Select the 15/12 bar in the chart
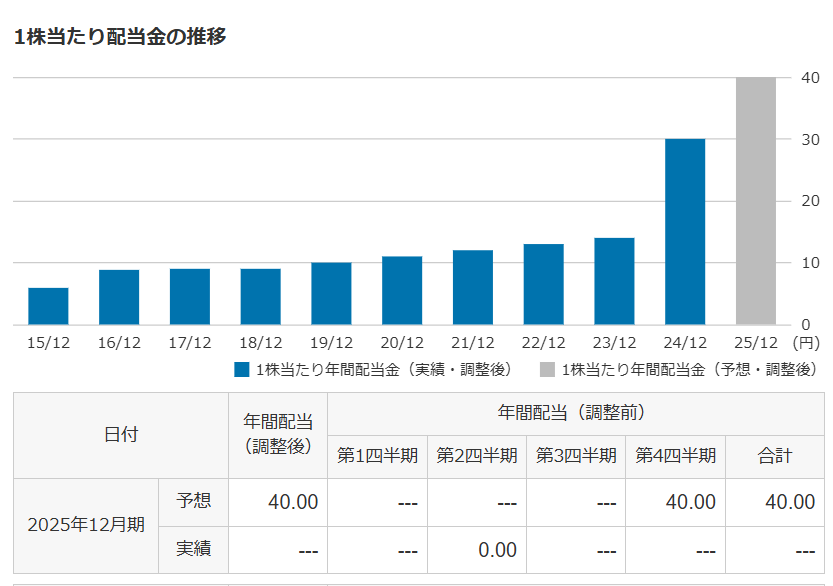Image resolution: width=833 pixels, height=586 pixels. coord(48,306)
